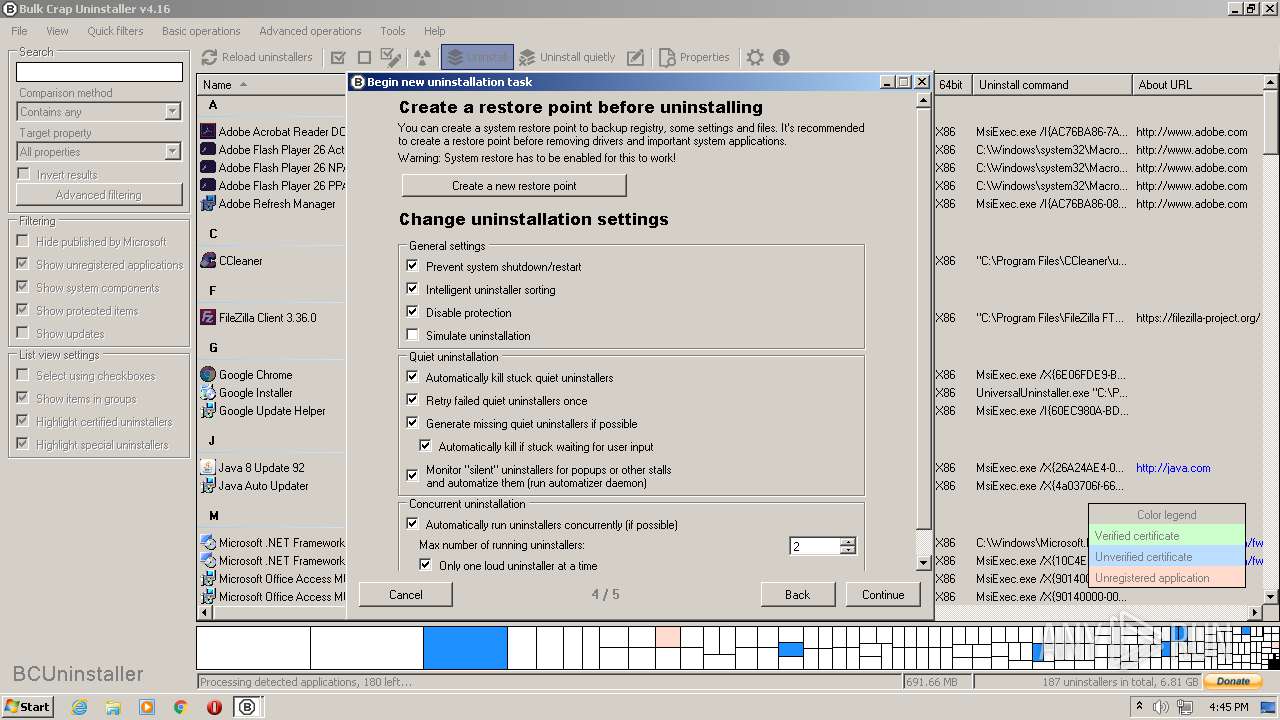Open Internet Explorer from the taskbar
The height and width of the screenshot is (720, 1280).
[x=79, y=707]
